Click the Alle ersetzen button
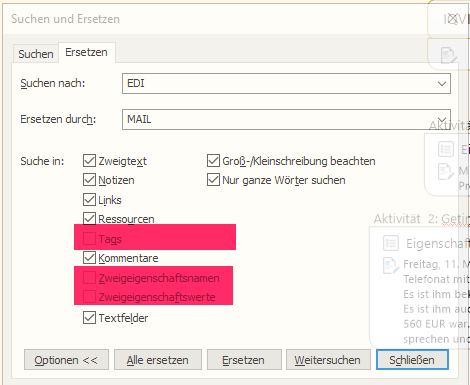This screenshot has width=470, height=385. pos(158,360)
